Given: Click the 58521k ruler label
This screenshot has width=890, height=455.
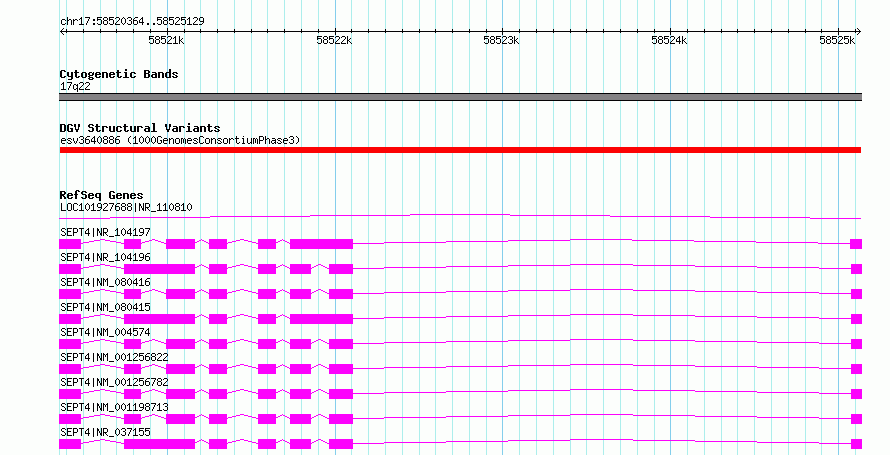Looking at the screenshot, I should pyautogui.click(x=166, y=40).
